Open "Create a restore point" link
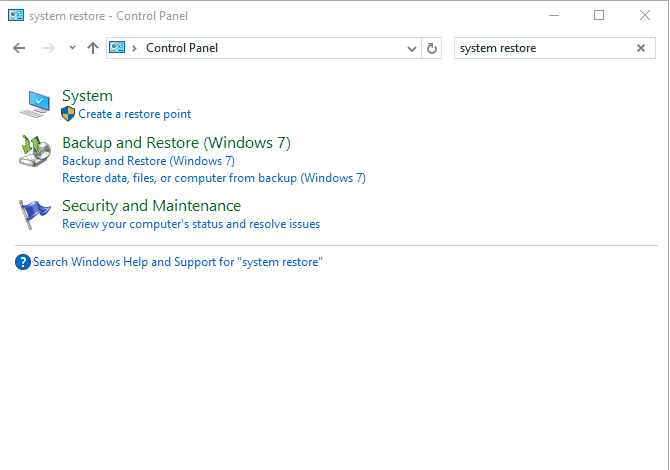Screen dimensions: 670x470 [134, 114]
